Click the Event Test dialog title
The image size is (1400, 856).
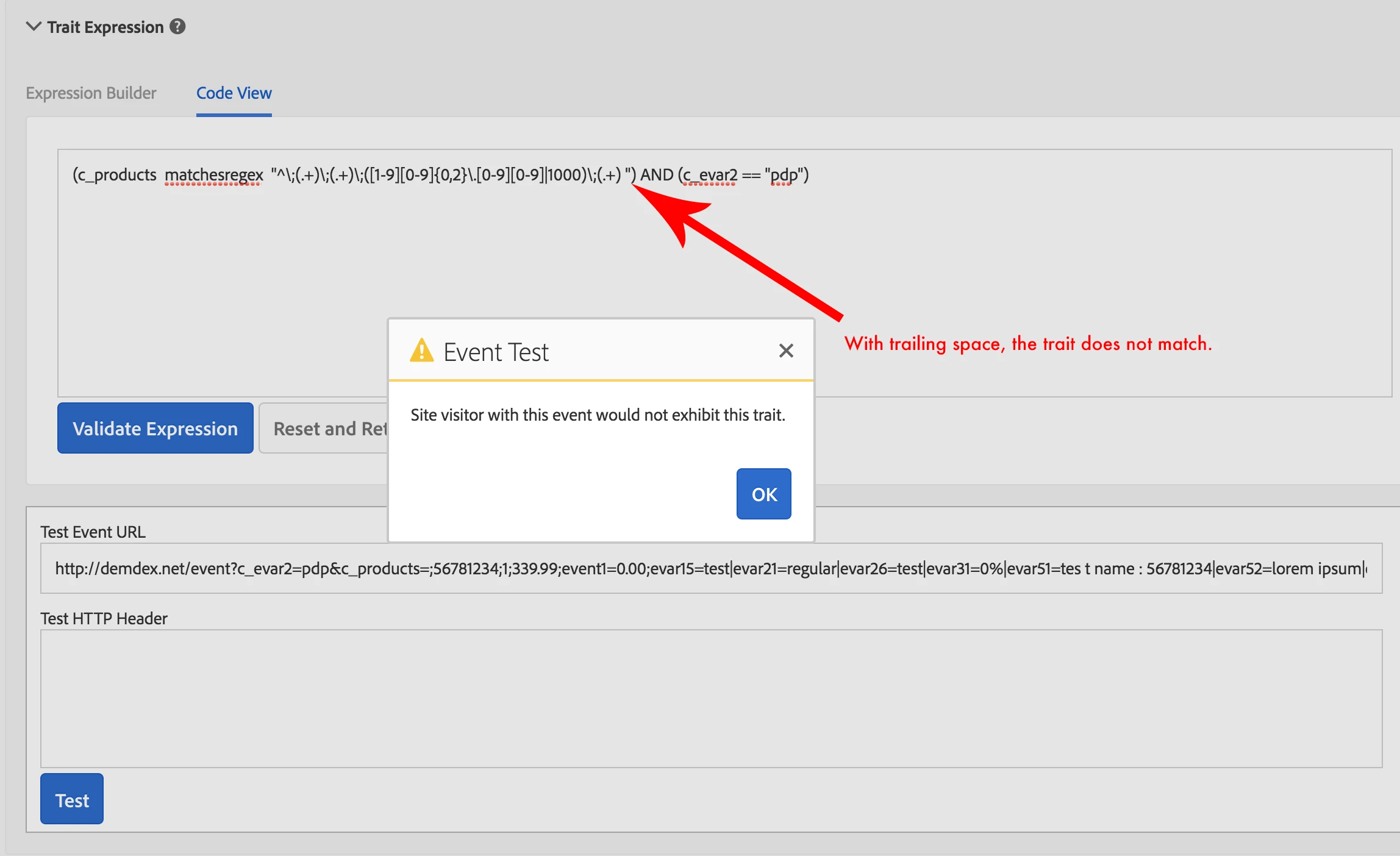(496, 352)
